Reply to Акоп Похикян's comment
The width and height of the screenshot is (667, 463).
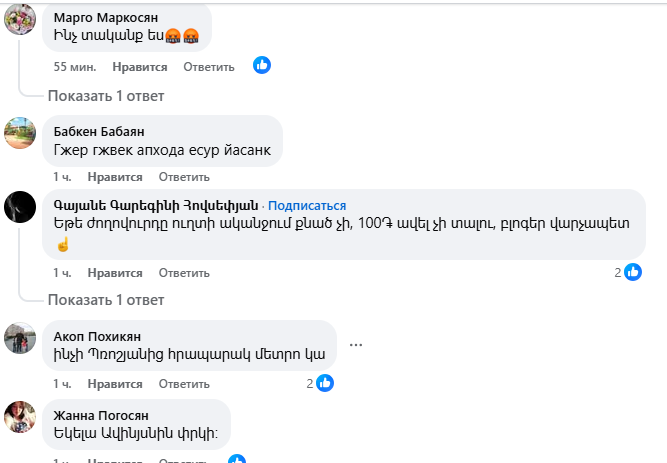[x=183, y=383]
